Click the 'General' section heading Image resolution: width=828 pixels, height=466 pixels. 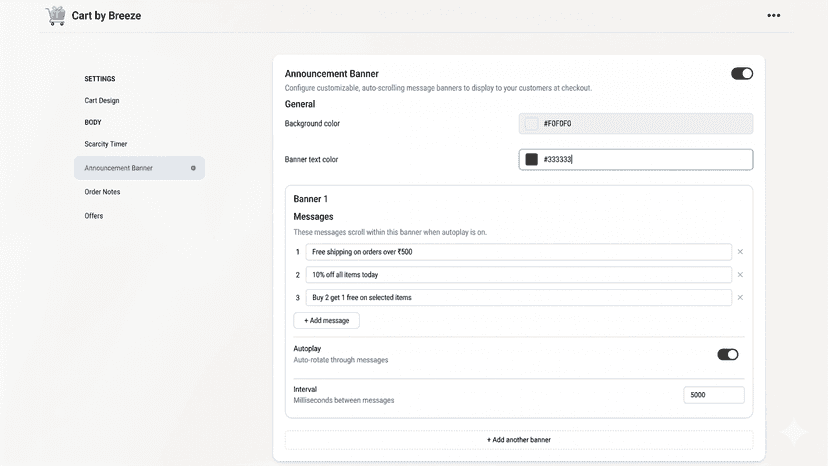(300, 104)
